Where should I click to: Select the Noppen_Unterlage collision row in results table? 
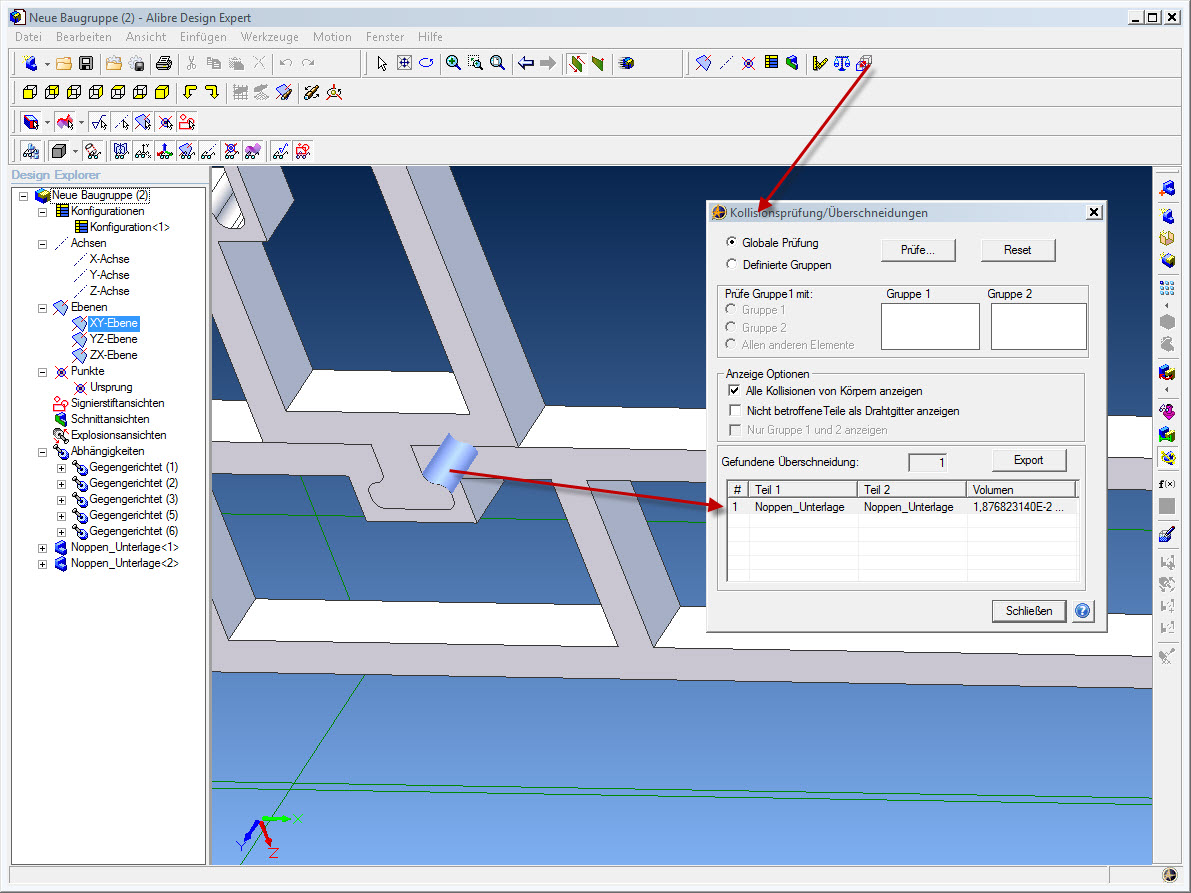coord(903,506)
